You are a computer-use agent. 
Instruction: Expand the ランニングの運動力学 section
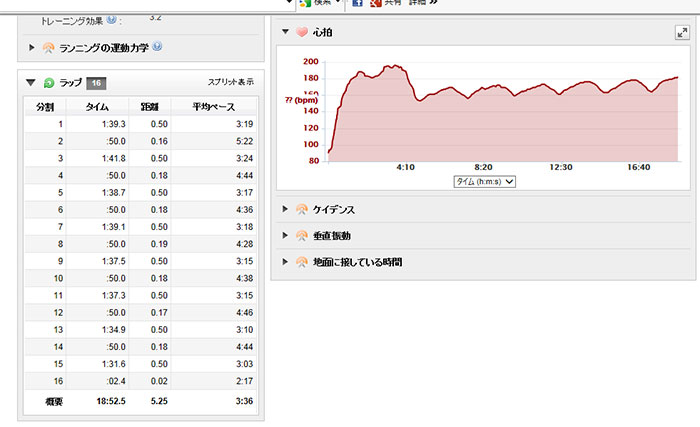pyautogui.click(x=32, y=47)
